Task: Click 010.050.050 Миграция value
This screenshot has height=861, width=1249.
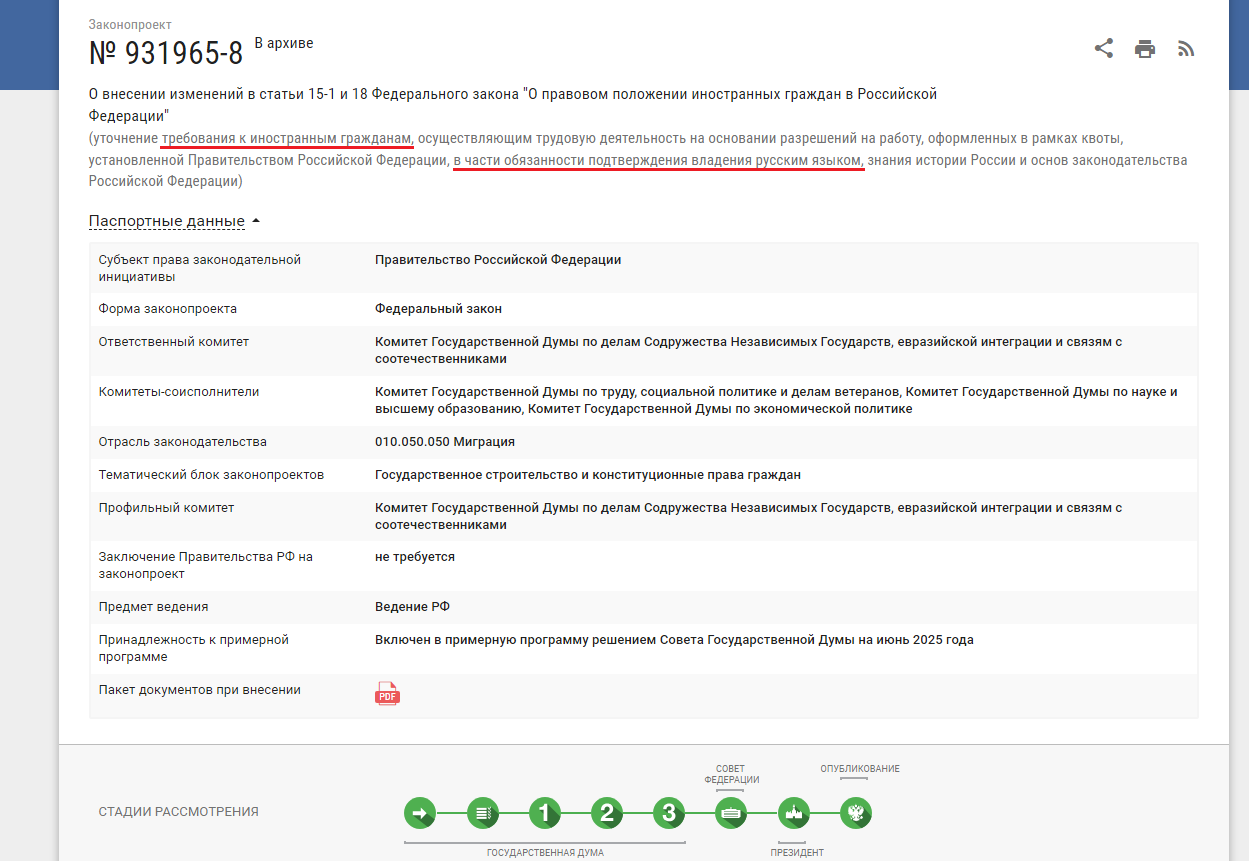Action: click(x=445, y=442)
